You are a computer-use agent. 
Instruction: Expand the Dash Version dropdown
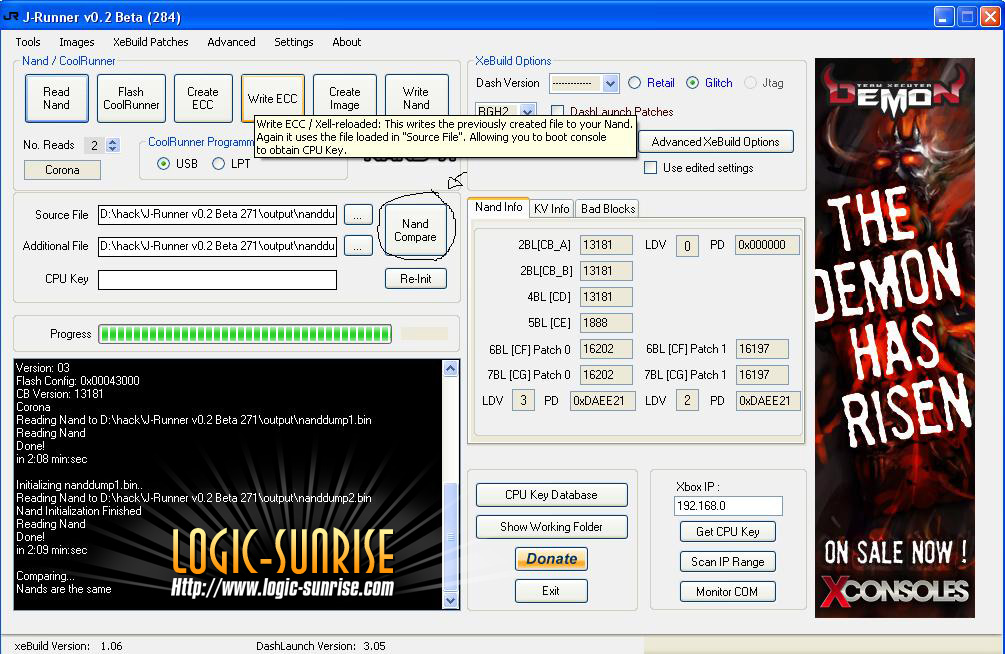tap(610, 83)
